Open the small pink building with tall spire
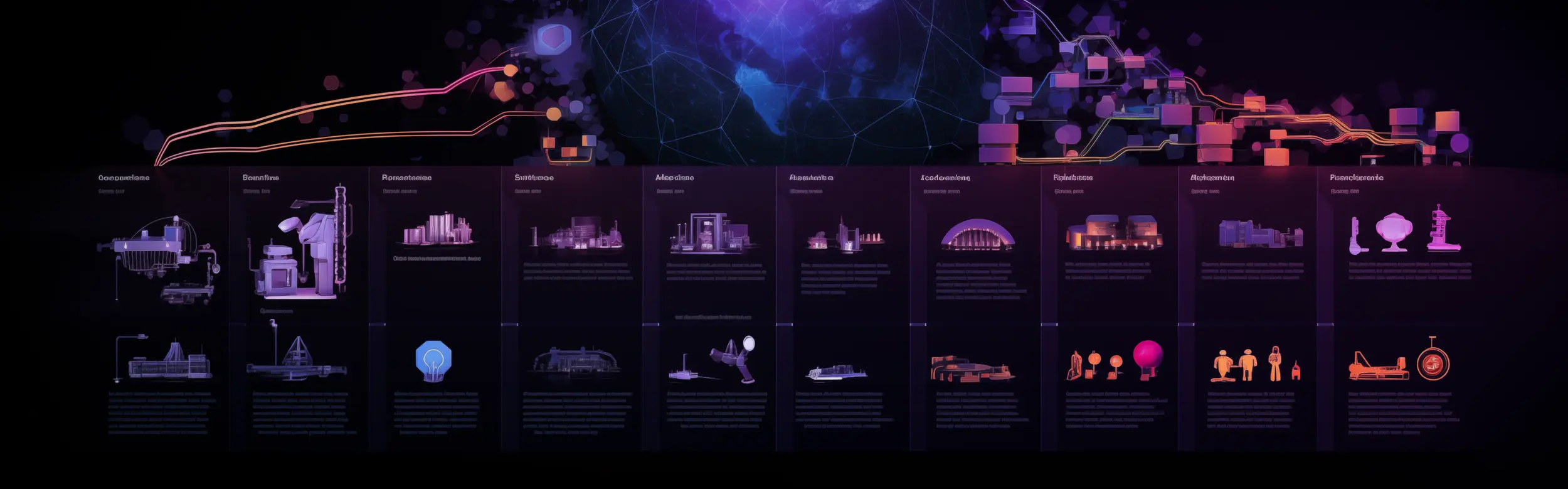Screen dimensions: 1568x489 click(845, 235)
